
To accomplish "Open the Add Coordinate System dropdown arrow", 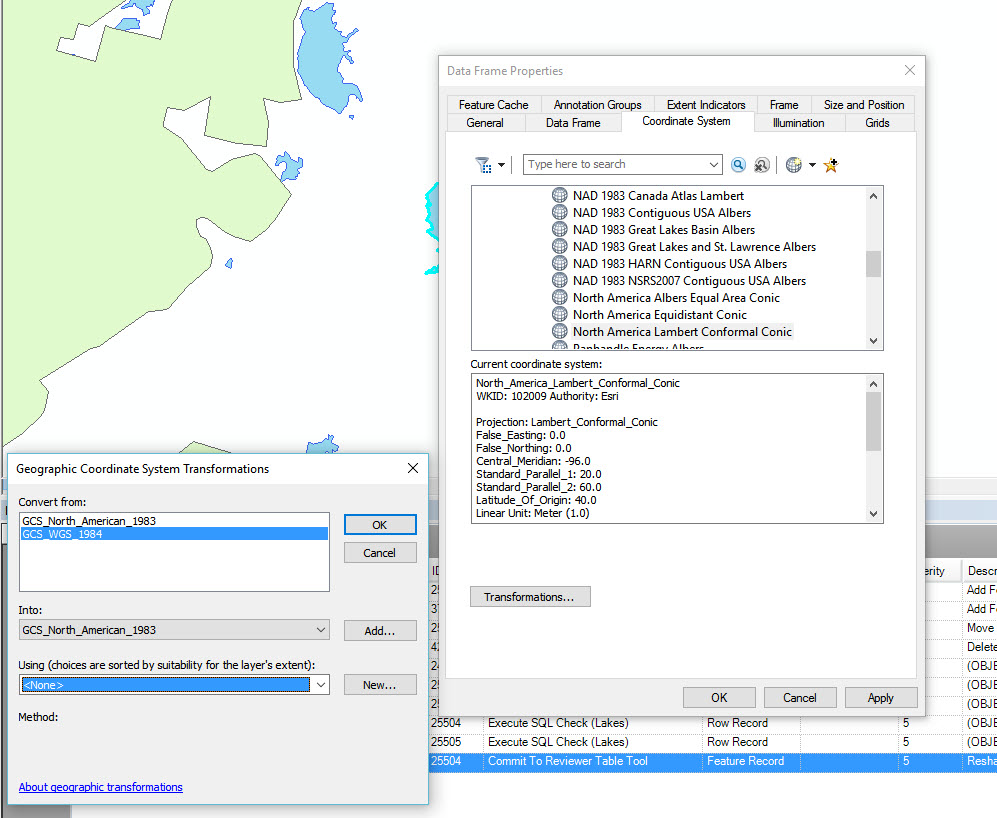I will [x=812, y=165].
